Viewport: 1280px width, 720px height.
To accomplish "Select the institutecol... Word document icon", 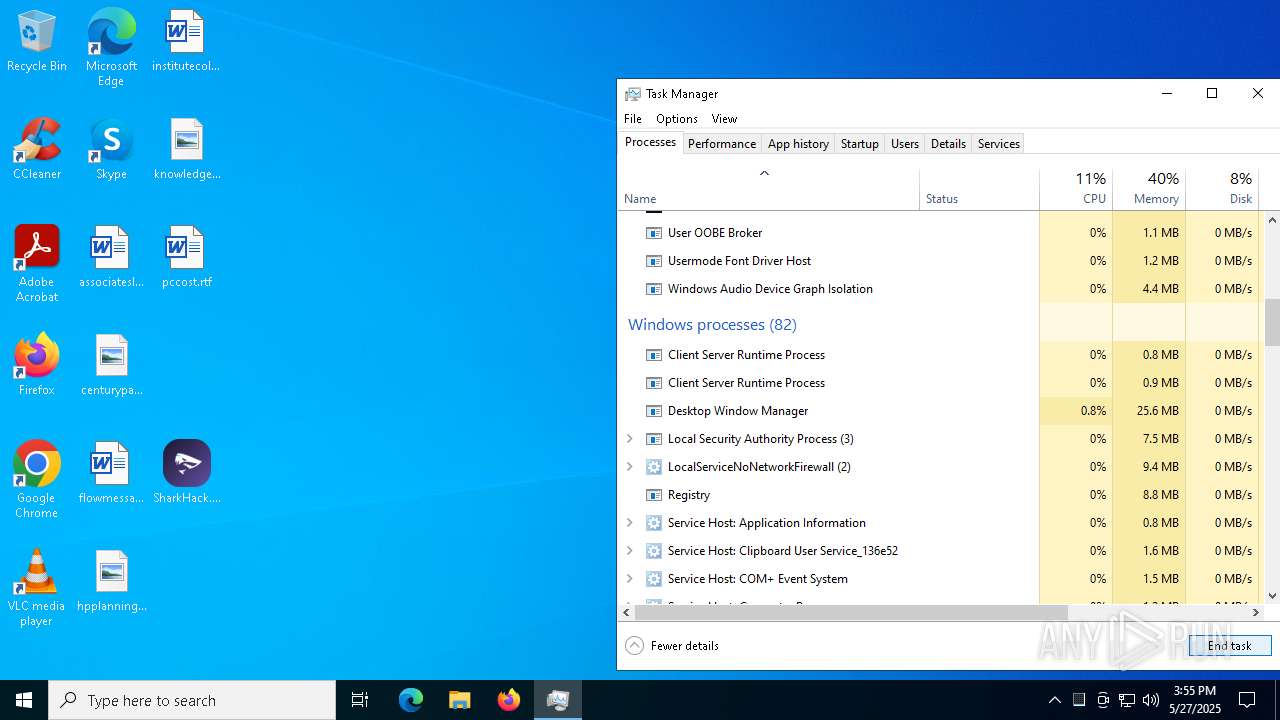I will click(x=186, y=41).
